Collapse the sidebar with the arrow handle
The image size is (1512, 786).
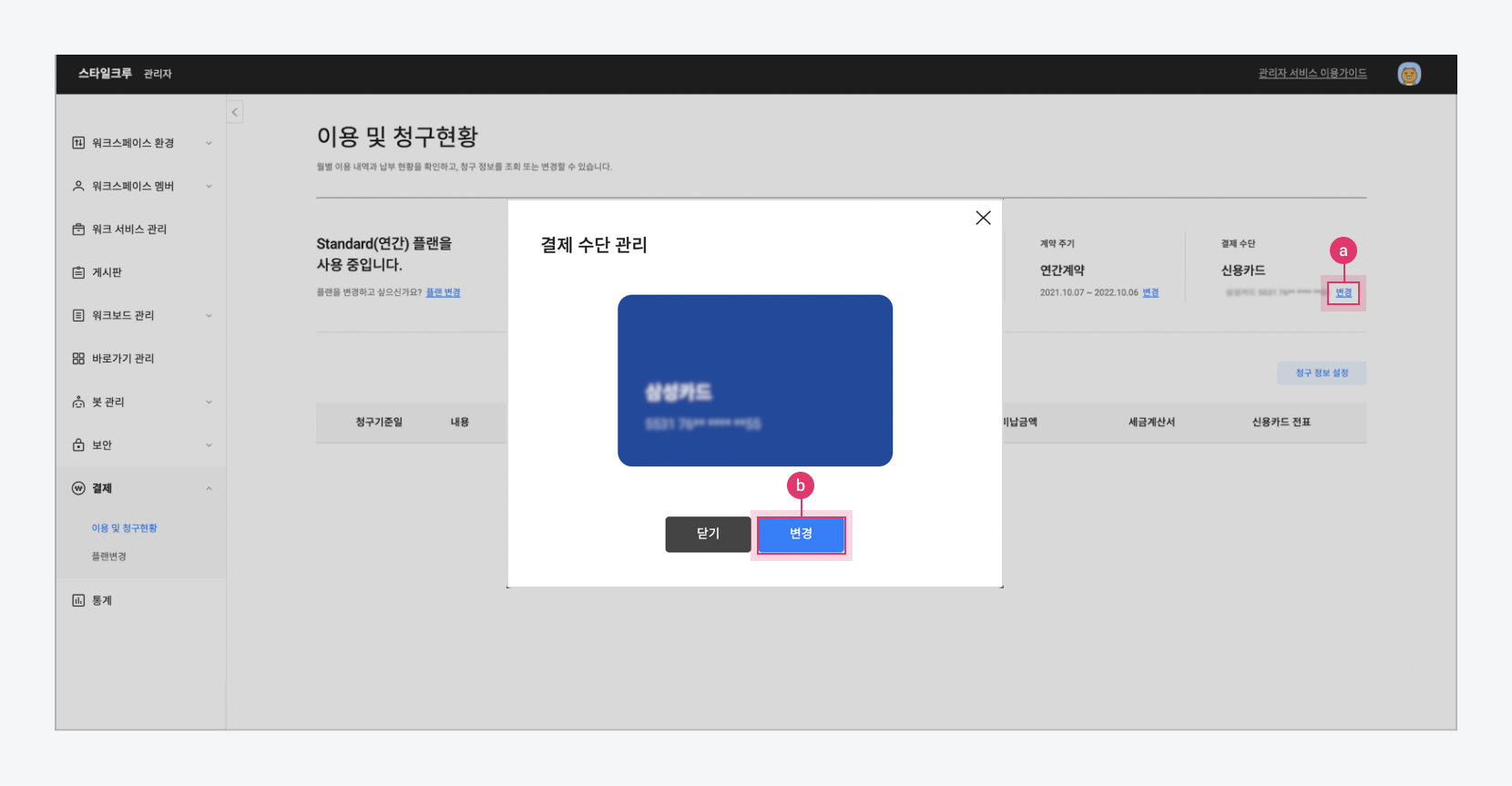coord(235,112)
